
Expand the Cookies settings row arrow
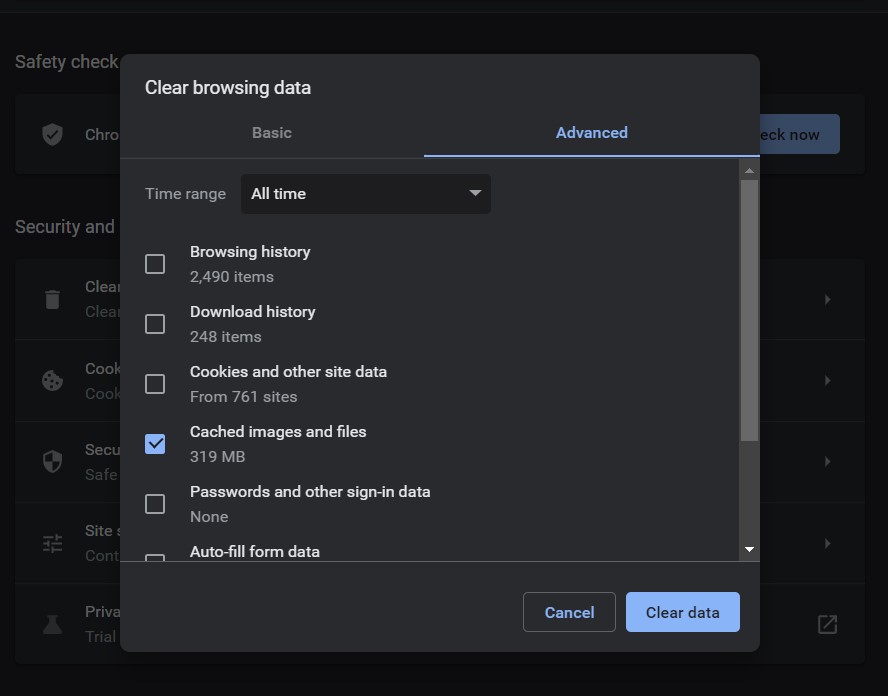click(827, 380)
